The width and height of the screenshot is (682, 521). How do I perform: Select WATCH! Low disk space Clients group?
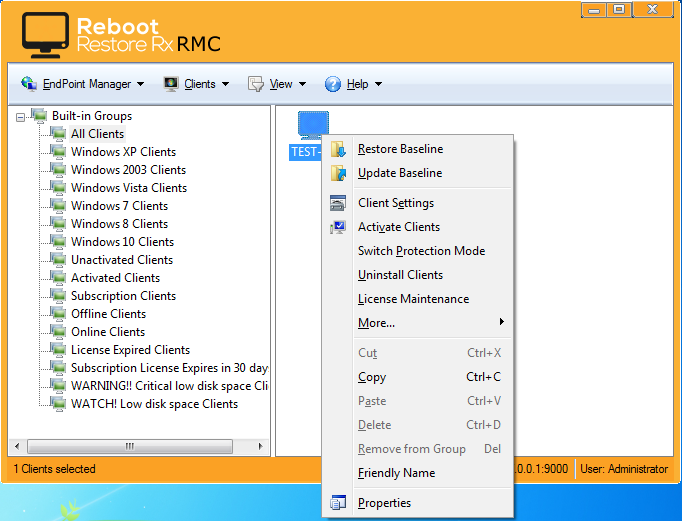(x=154, y=404)
